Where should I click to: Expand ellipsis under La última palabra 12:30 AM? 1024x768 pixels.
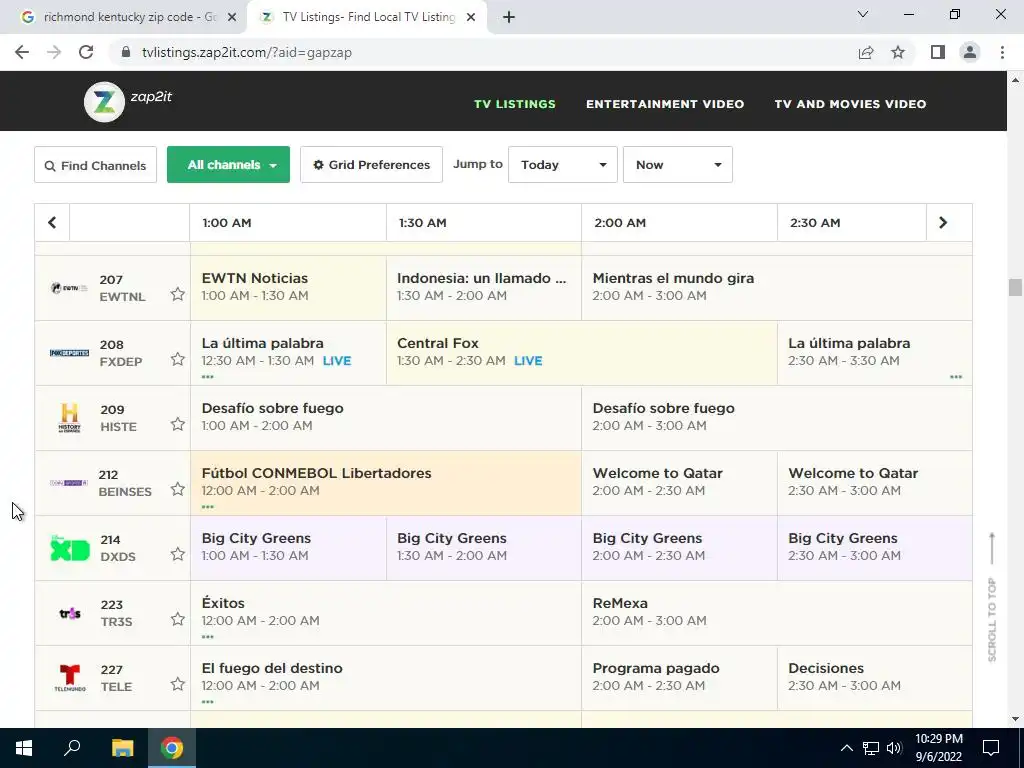208,377
